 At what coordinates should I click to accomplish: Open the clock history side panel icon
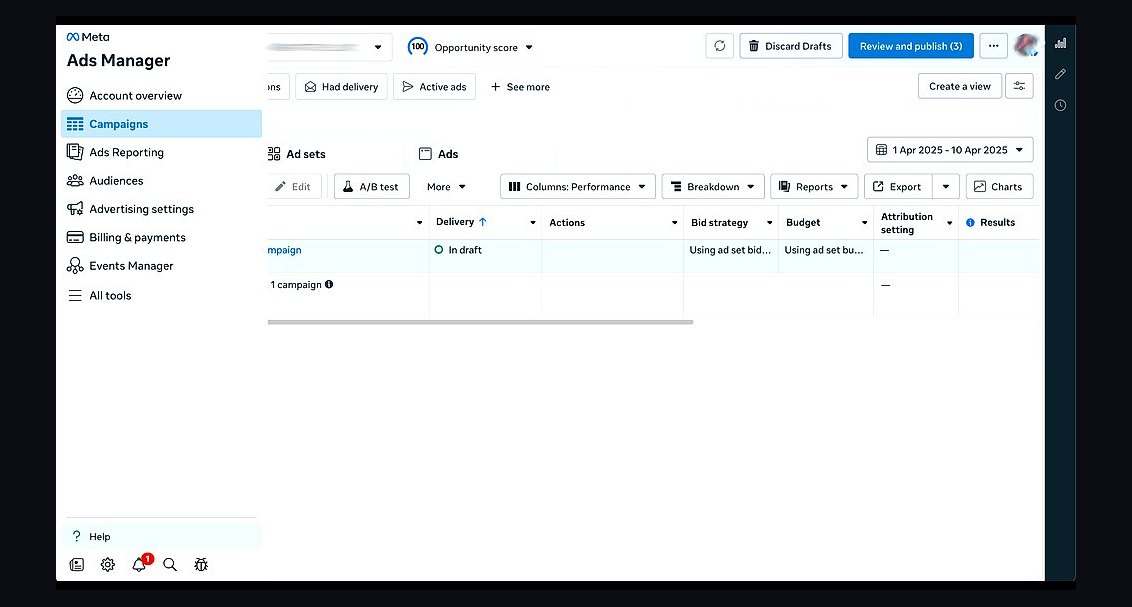pos(1061,105)
